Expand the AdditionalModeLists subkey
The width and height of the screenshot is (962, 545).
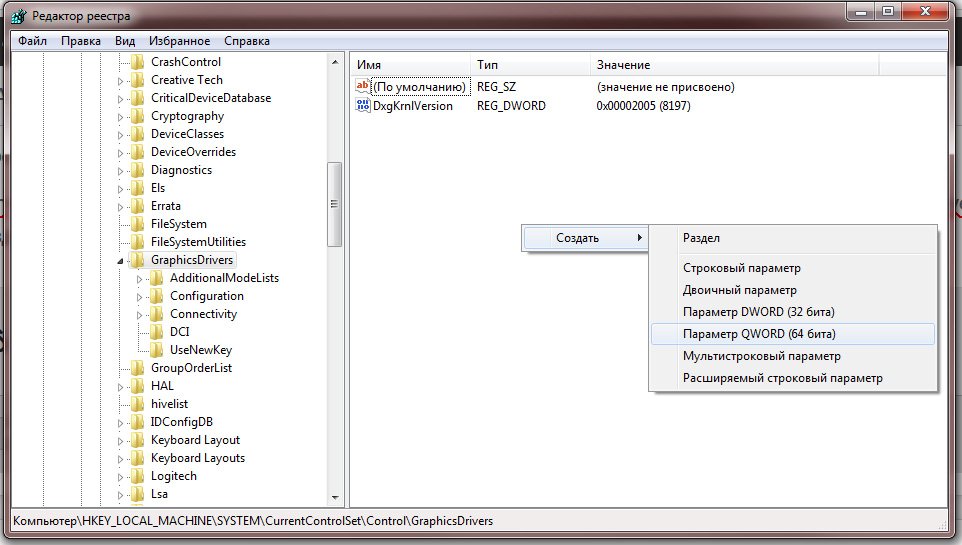[141, 278]
